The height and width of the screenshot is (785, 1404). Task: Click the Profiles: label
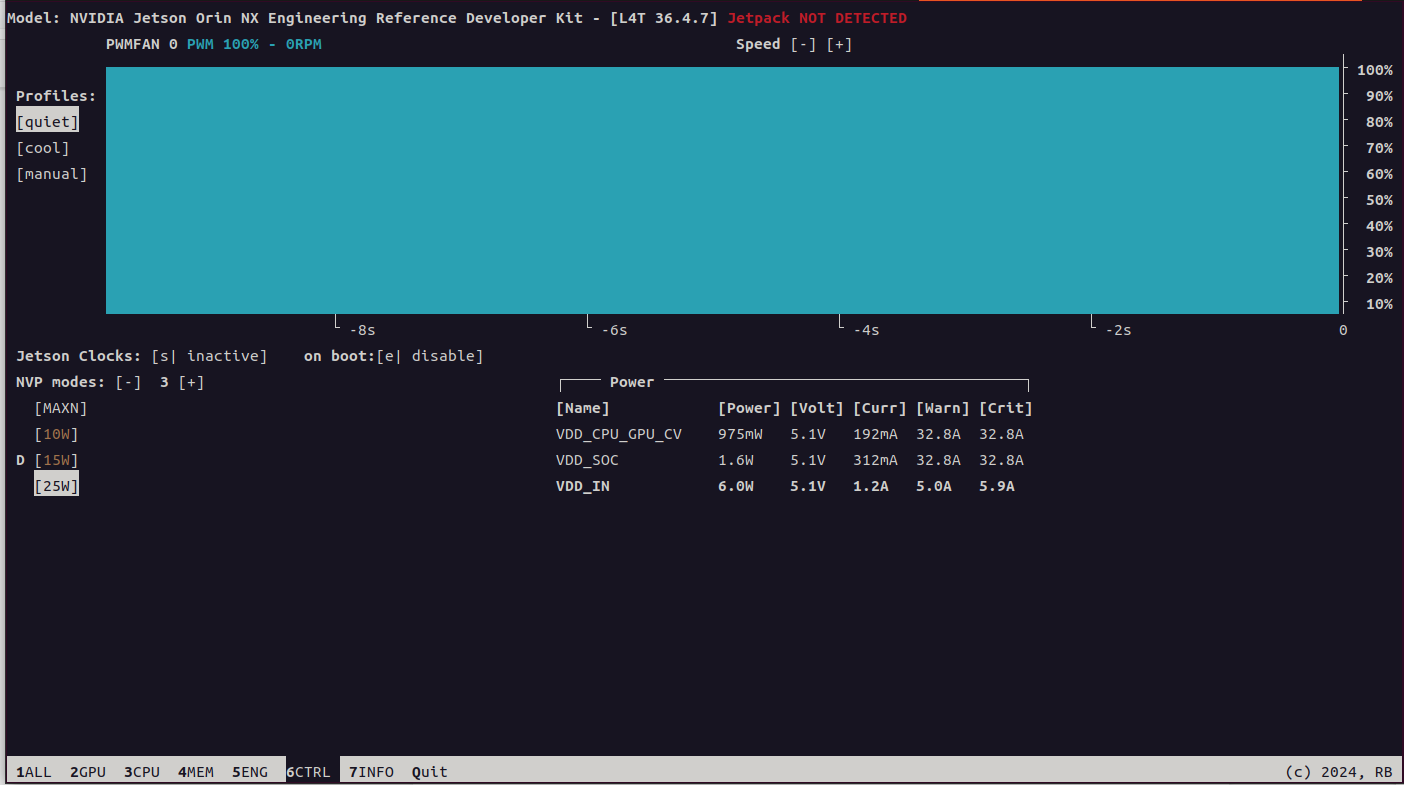click(x=56, y=96)
